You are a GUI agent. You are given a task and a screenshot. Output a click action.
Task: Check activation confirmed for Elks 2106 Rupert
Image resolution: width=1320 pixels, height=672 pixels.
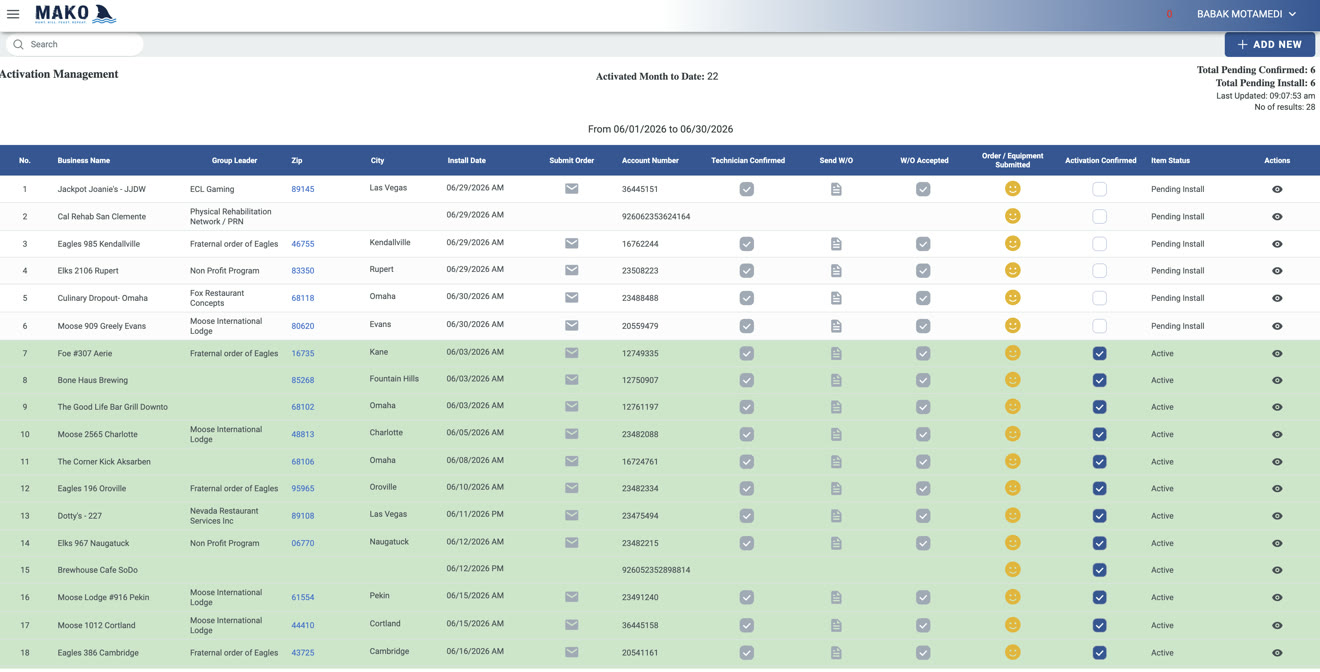pyautogui.click(x=1099, y=271)
